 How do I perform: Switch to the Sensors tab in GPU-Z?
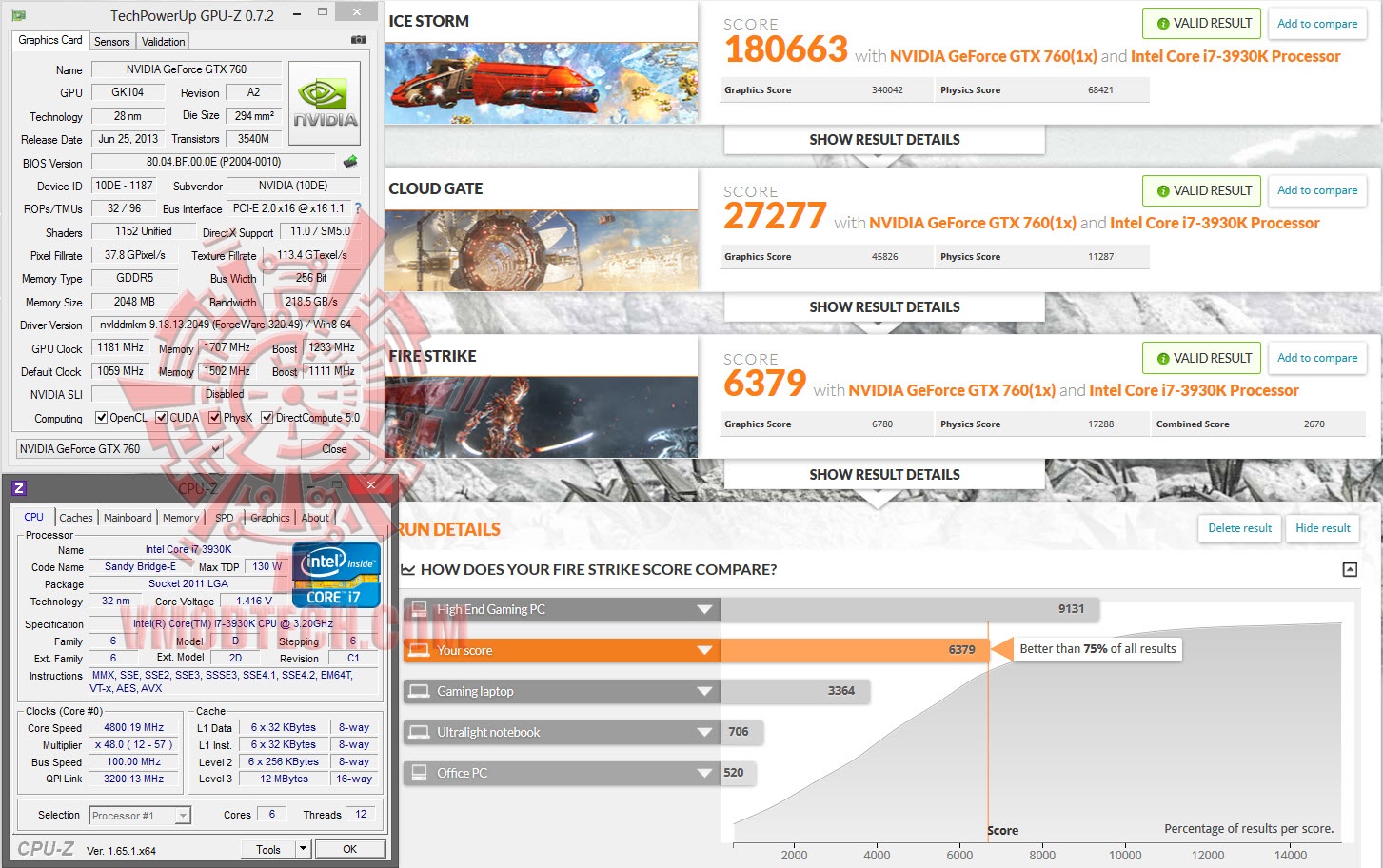click(112, 42)
